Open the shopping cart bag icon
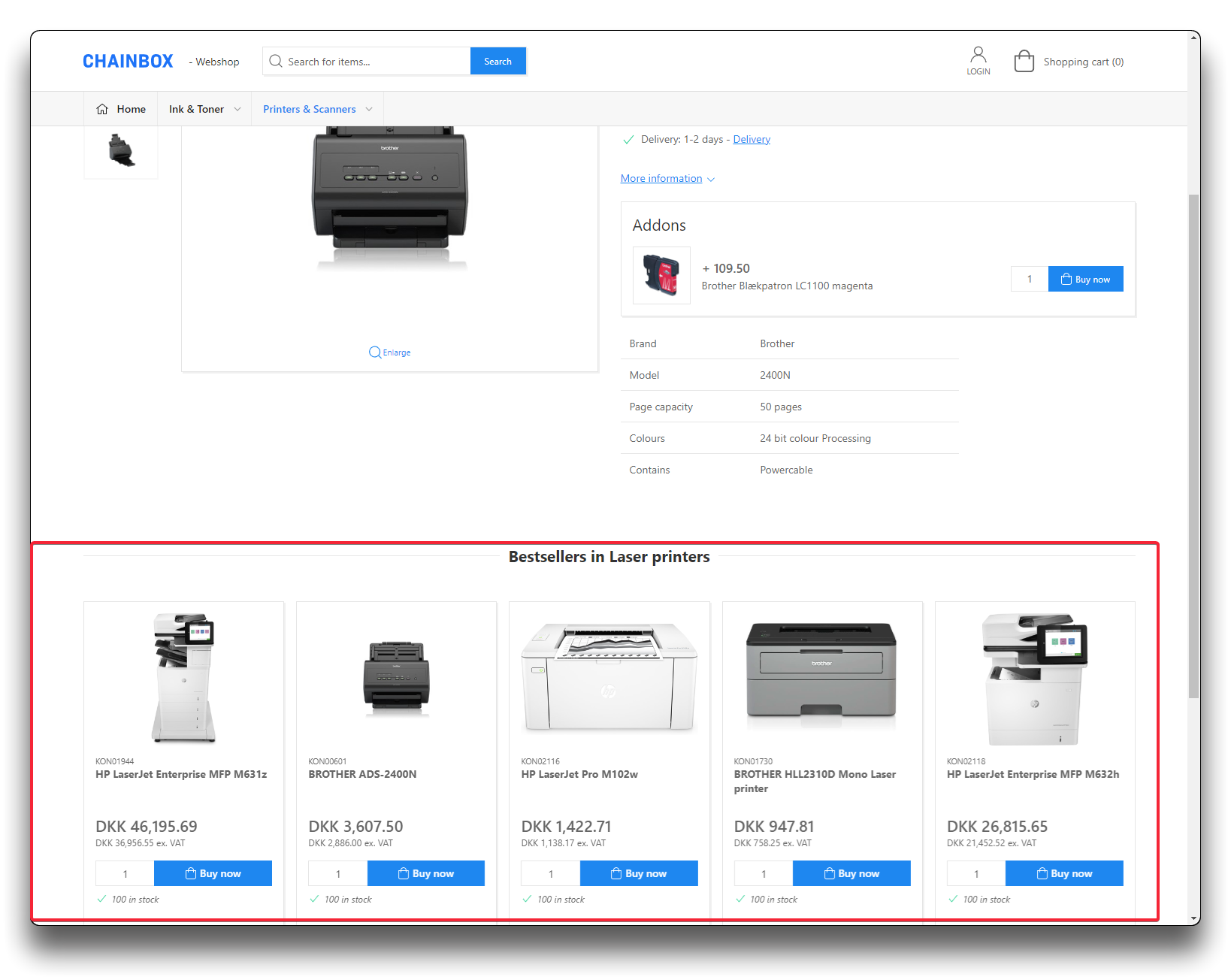This screenshot has height=980, width=1231. (x=1024, y=61)
